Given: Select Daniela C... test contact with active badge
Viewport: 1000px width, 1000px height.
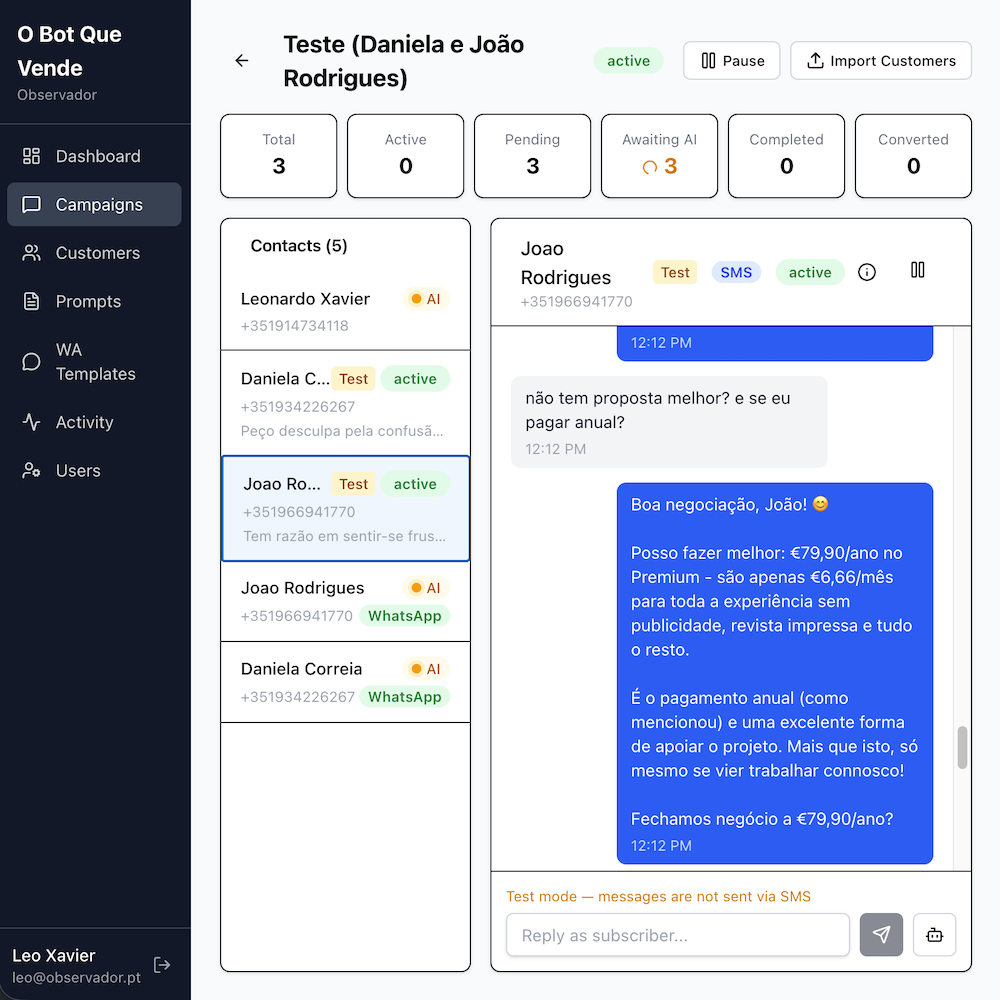Looking at the screenshot, I should (346, 403).
